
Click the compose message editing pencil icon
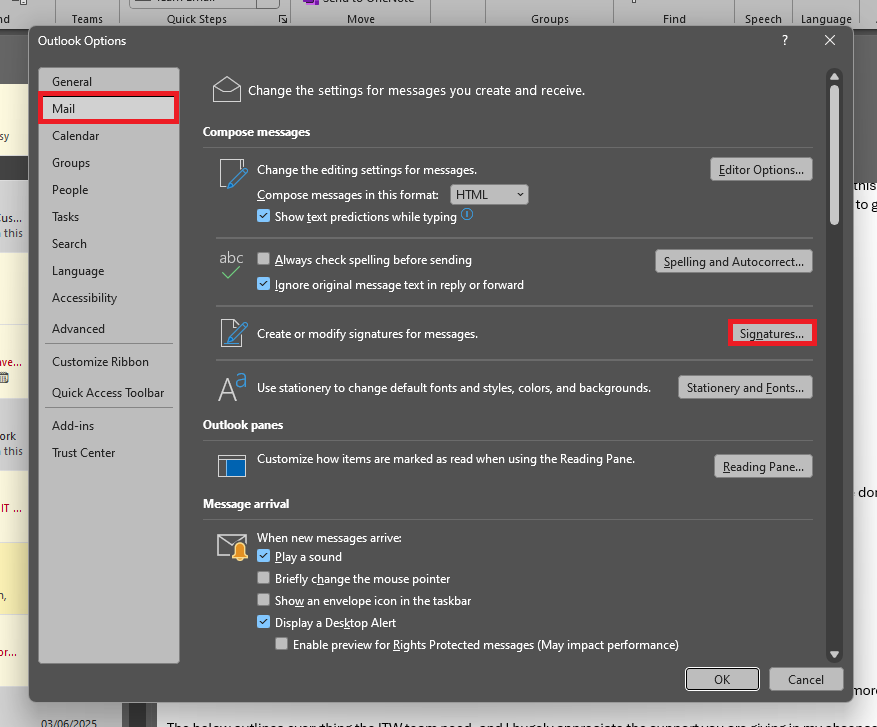pyautogui.click(x=232, y=174)
